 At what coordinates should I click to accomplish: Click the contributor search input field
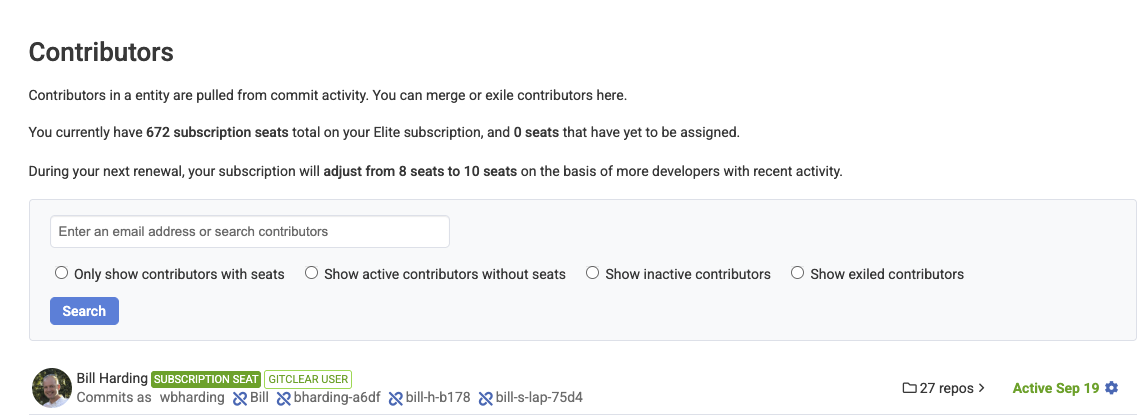click(x=250, y=231)
